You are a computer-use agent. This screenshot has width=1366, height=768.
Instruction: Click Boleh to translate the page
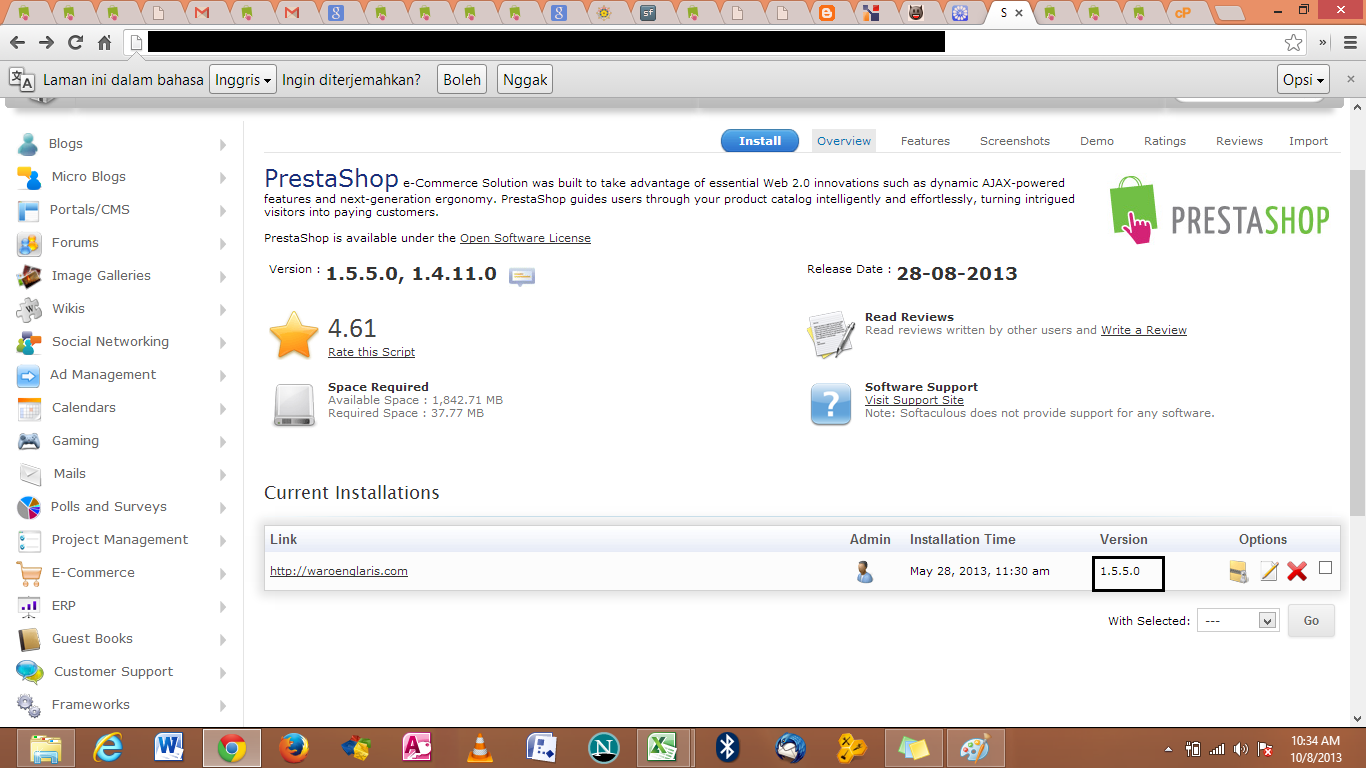[x=462, y=80]
